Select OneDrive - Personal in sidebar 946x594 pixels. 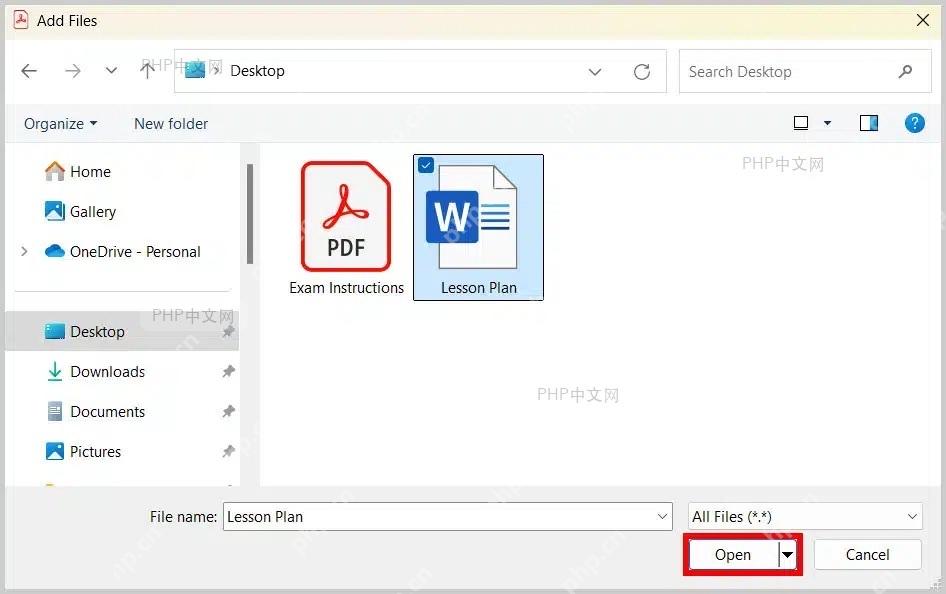pos(122,251)
